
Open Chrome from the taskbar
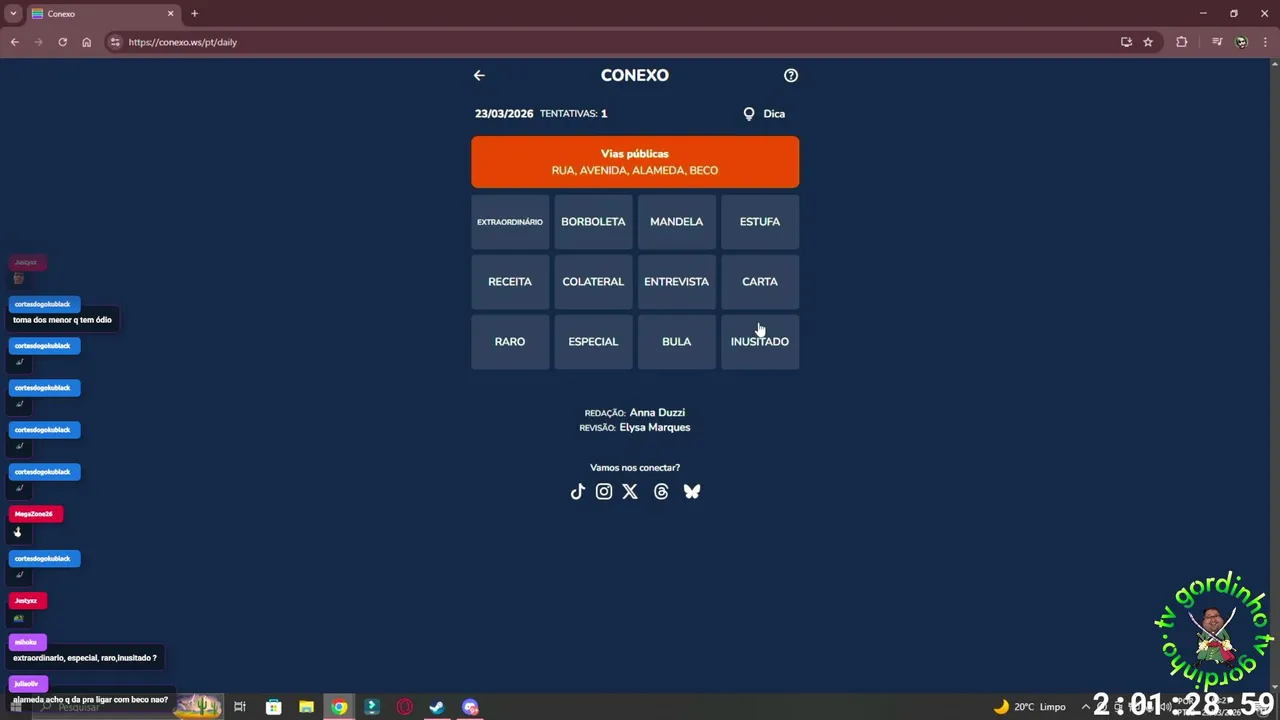[339, 707]
